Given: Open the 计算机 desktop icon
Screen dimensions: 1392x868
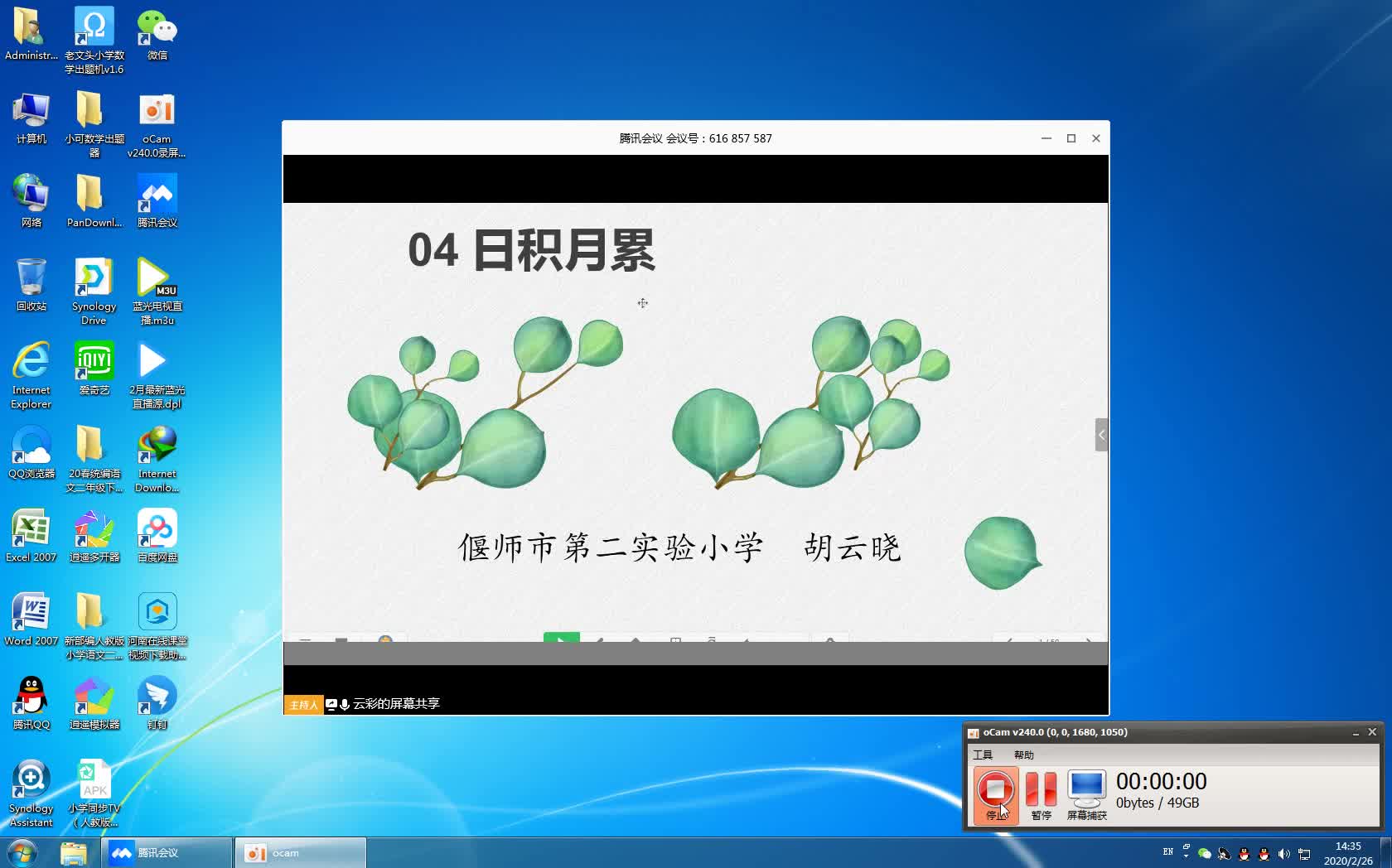Looking at the screenshot, I should [x=31, y=118].
